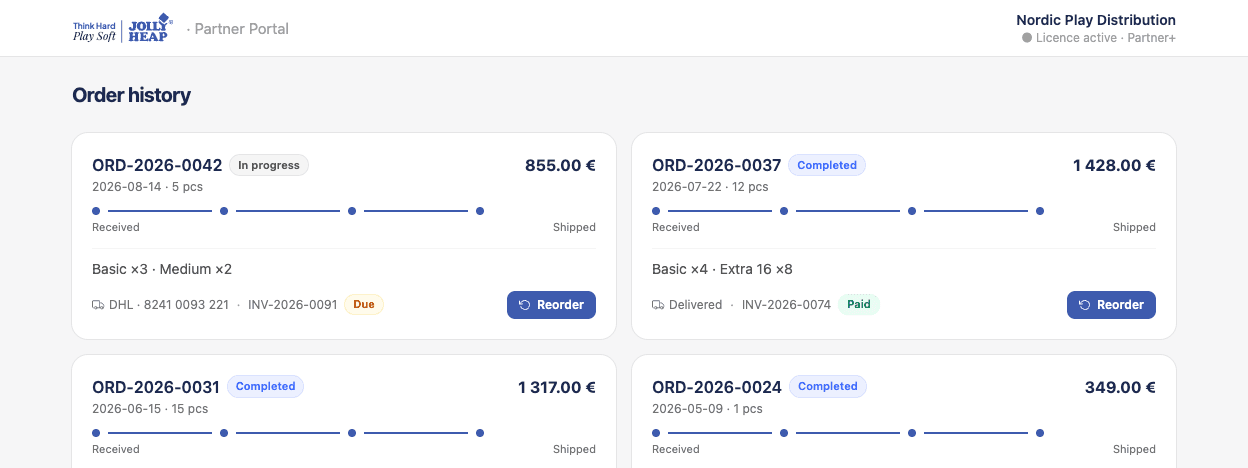The height and width of the screenshot is (468, 1248).
Task: Open order ORD-2026-0042 title
Action: pyautogui.click(x=157, y=165)
